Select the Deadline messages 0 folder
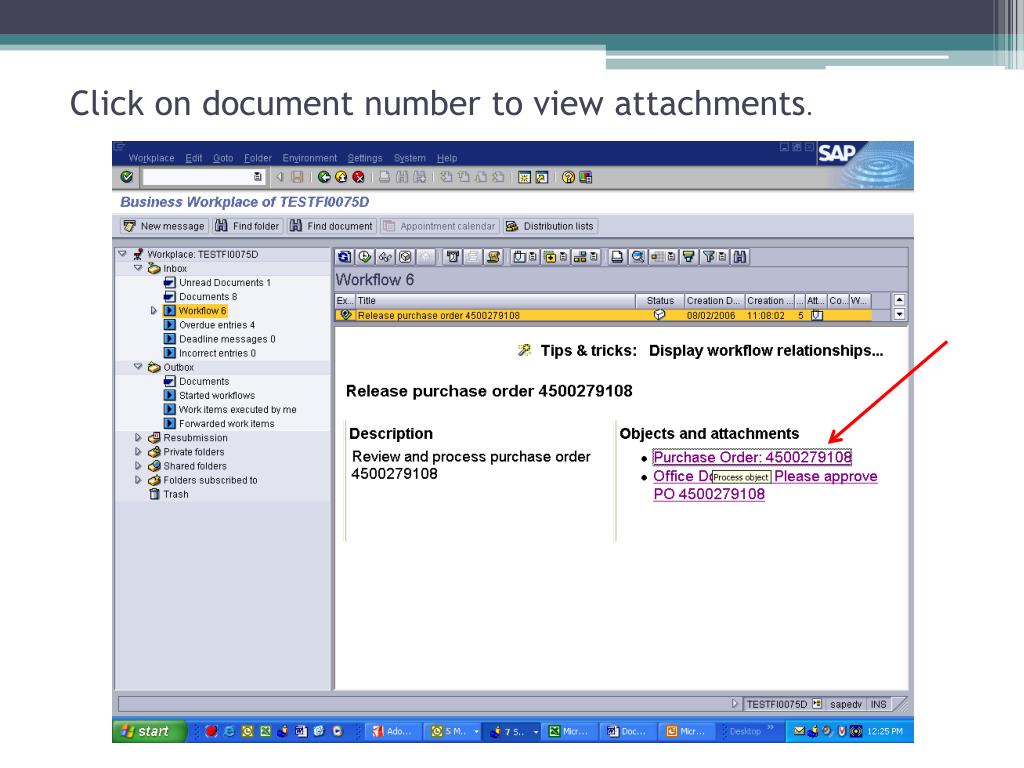1024x768 pixels. point(227,339)
